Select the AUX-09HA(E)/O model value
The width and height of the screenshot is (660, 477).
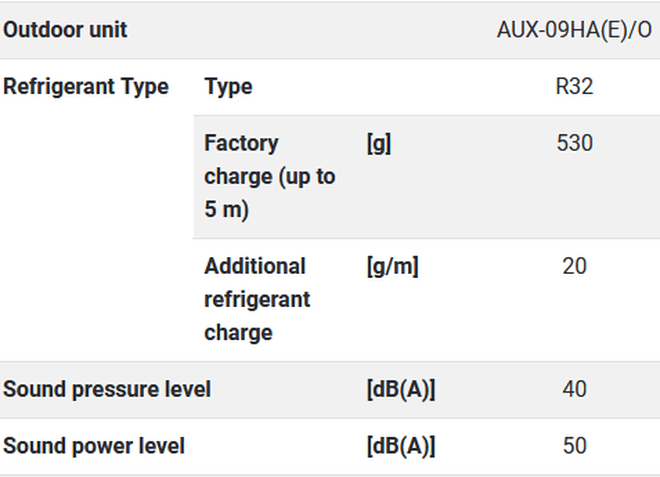[574, 30]
